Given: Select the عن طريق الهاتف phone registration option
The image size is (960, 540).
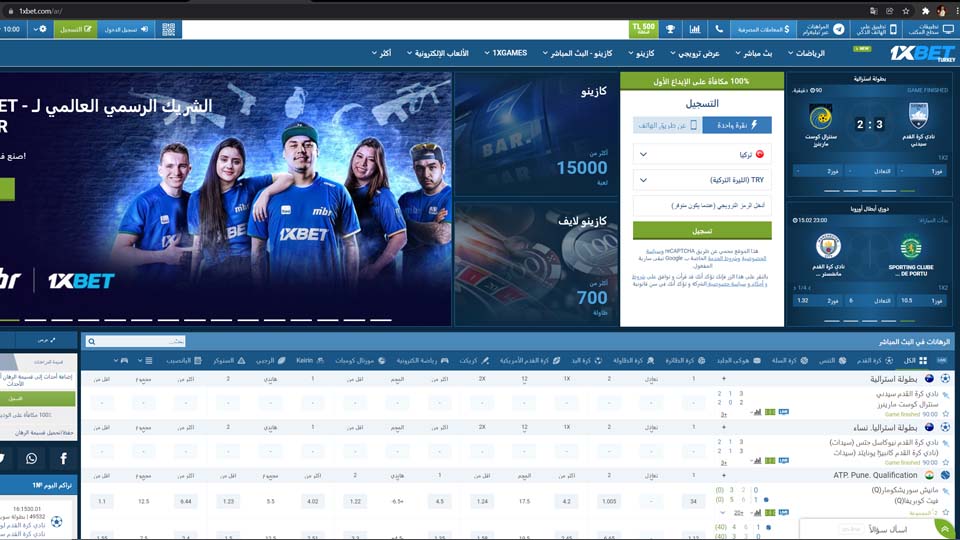Looking at the screenshot, I should (667, 125).
